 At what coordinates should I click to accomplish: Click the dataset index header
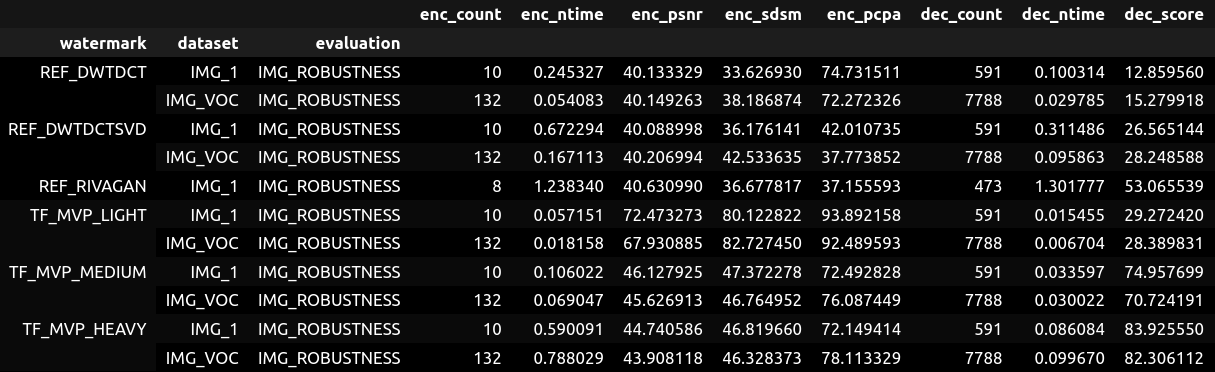208,43
